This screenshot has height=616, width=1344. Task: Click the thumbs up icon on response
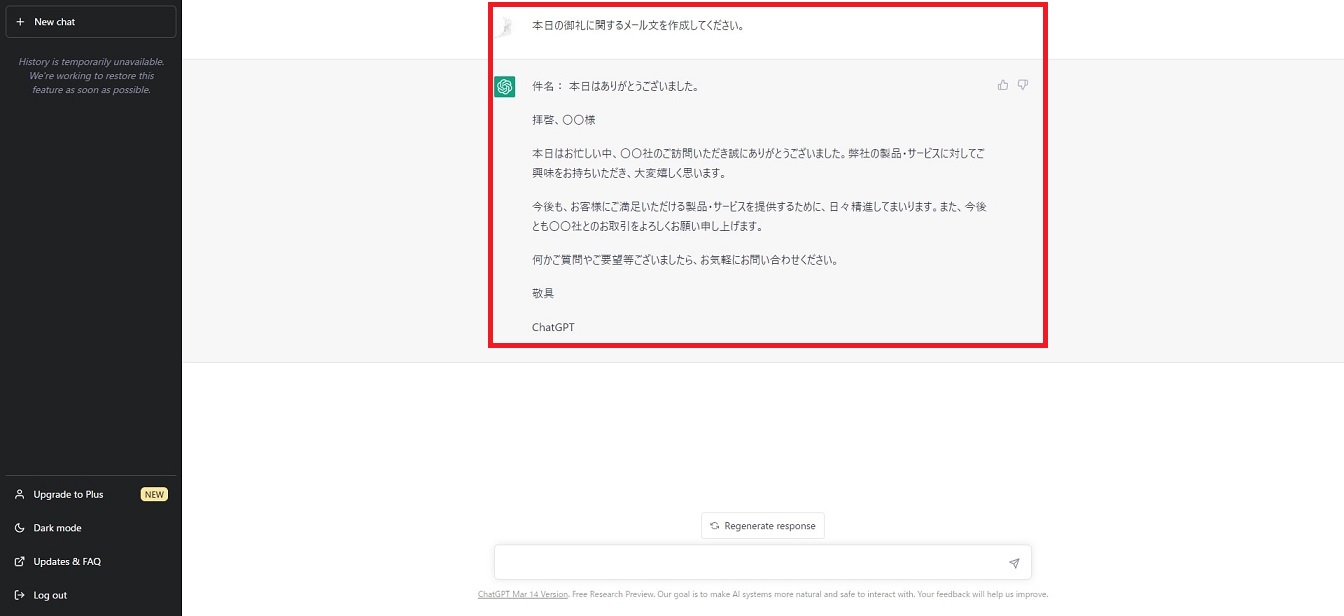click(1003, 85)
